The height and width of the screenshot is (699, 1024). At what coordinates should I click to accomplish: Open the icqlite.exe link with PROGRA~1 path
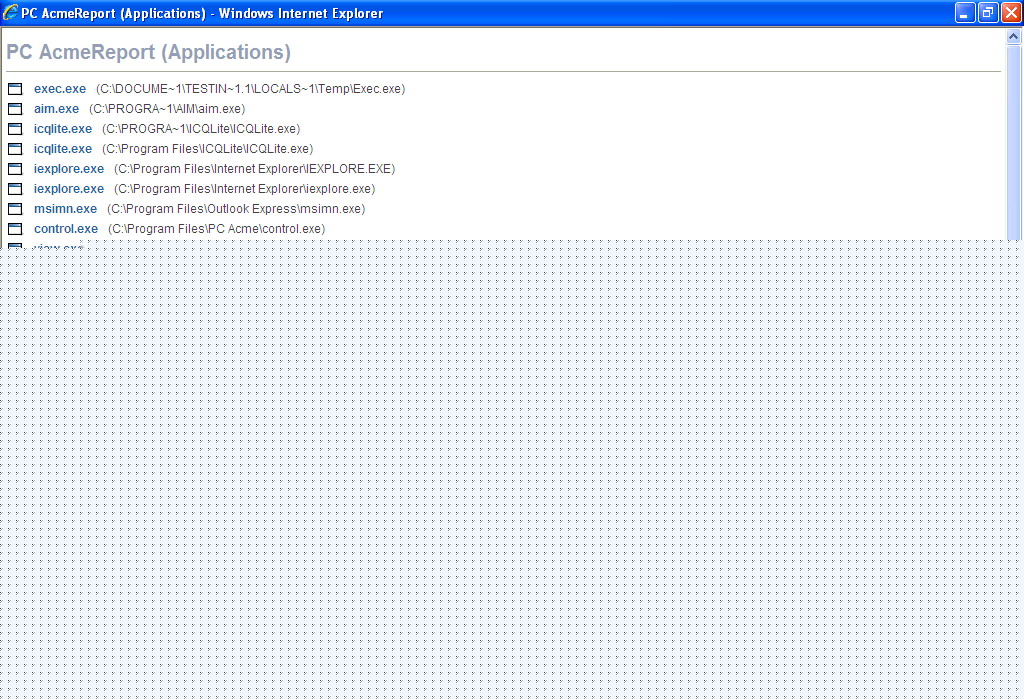point(63,129)
